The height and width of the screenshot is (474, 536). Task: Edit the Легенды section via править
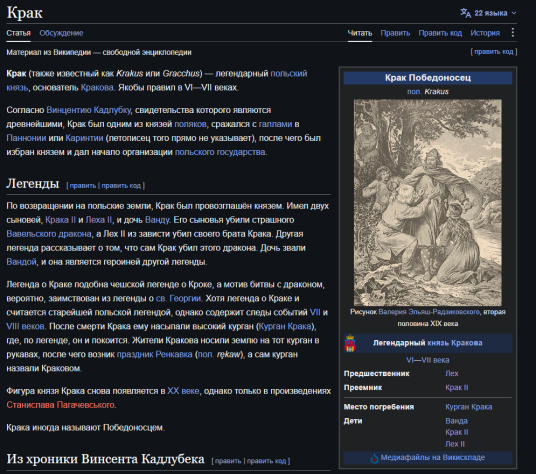click(83, 186)
